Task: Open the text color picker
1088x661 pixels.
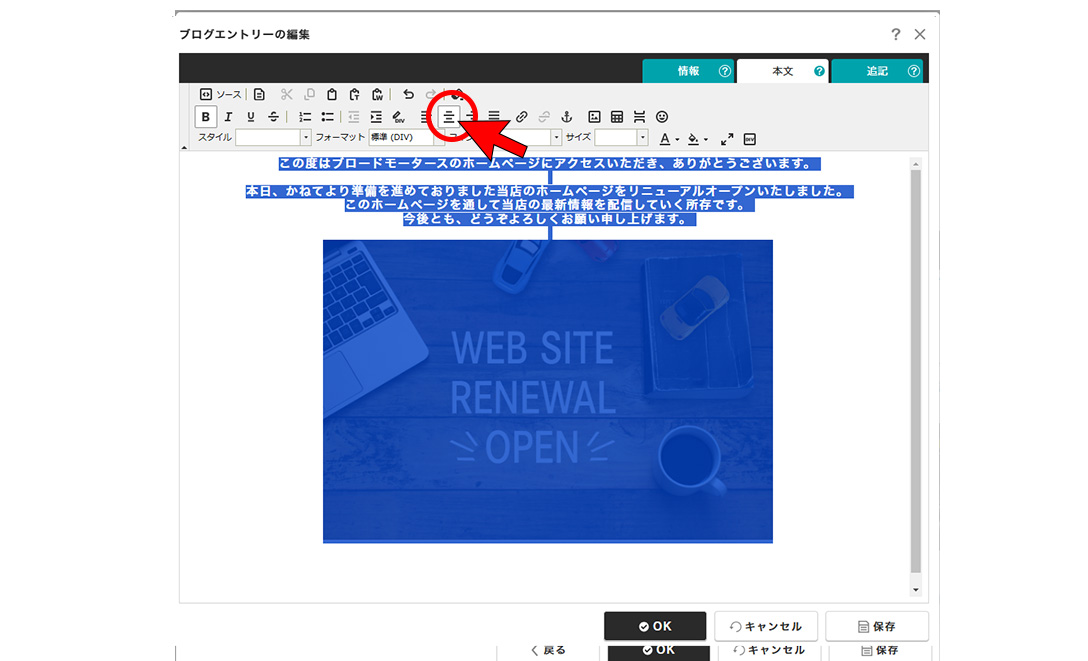Action: click(x=666, y=139)
